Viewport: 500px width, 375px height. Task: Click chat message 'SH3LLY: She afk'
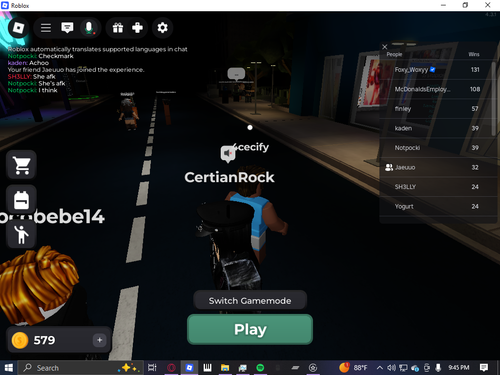coord(32,77)
